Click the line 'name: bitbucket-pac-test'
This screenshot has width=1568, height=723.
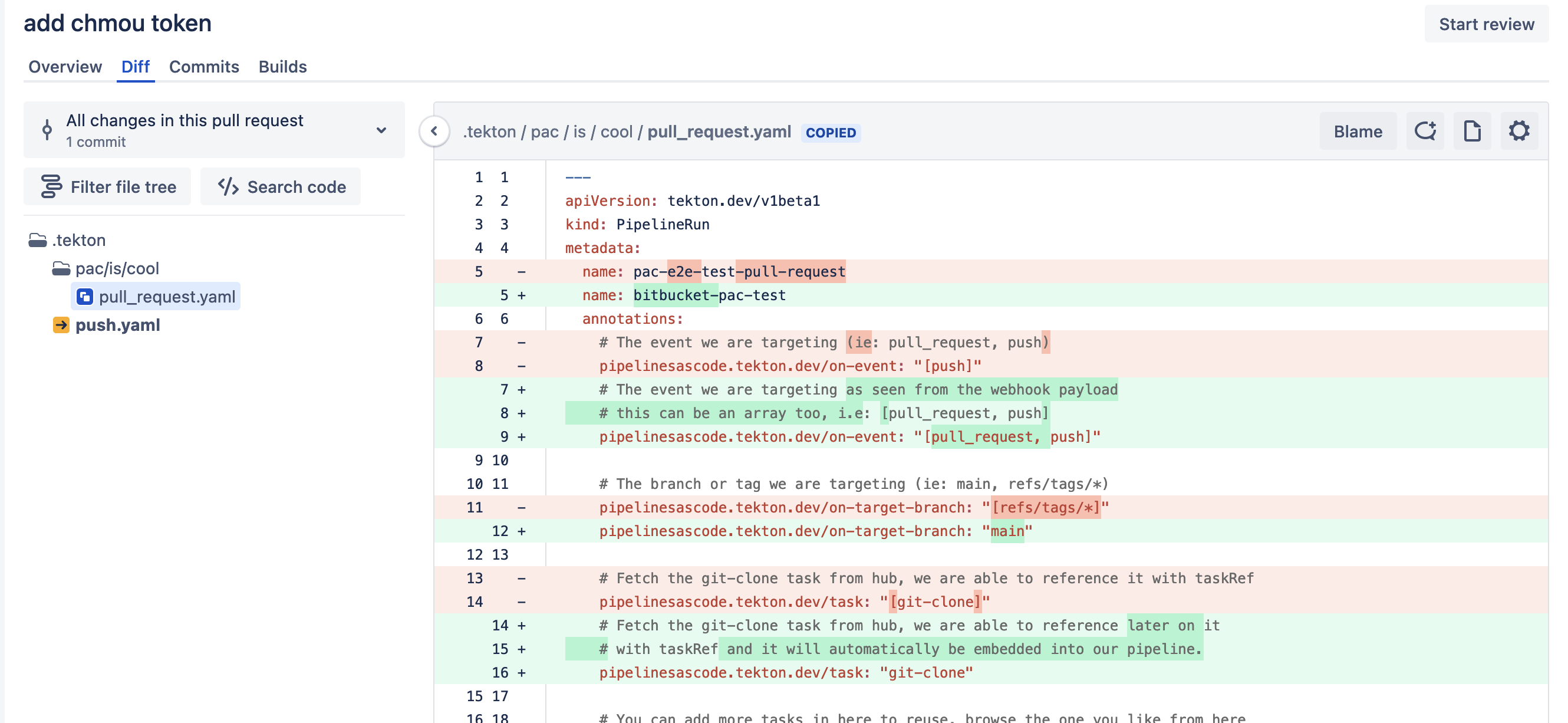[991, 295]
